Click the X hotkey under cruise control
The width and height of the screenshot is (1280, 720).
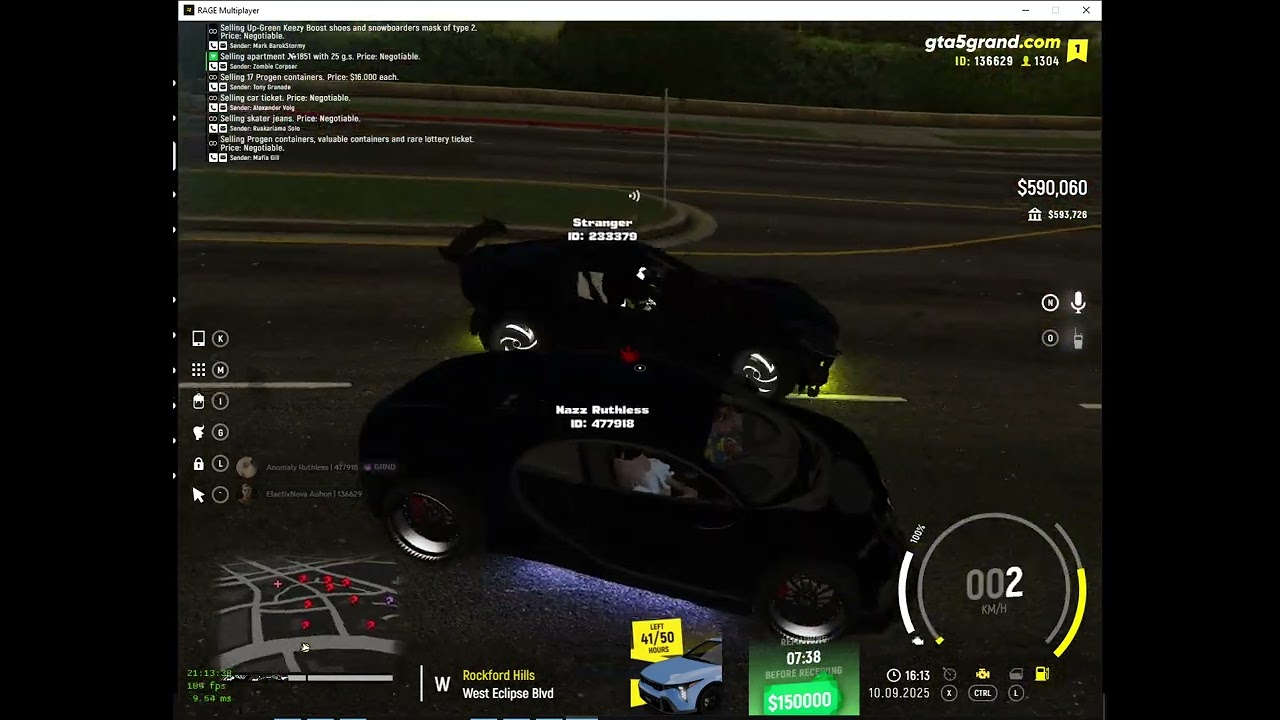point(949,693)
